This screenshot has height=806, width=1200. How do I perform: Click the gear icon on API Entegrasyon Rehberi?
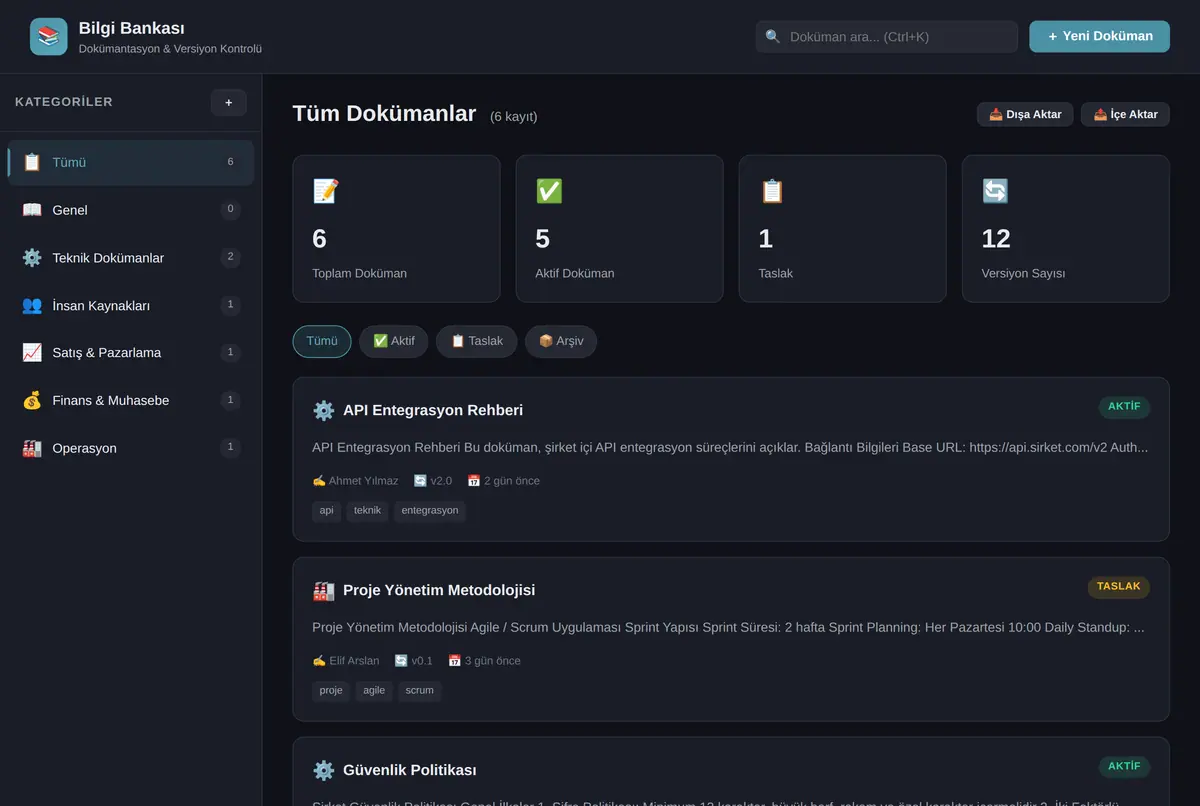[323, 410]
